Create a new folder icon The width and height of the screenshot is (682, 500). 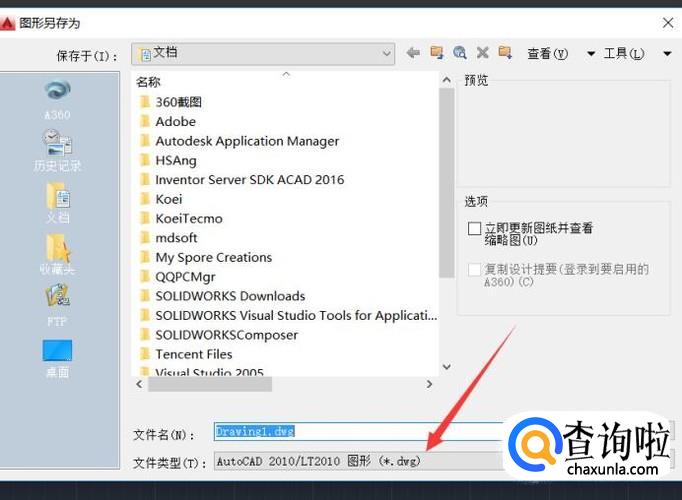pyautogui.click(x=505, y=53)
